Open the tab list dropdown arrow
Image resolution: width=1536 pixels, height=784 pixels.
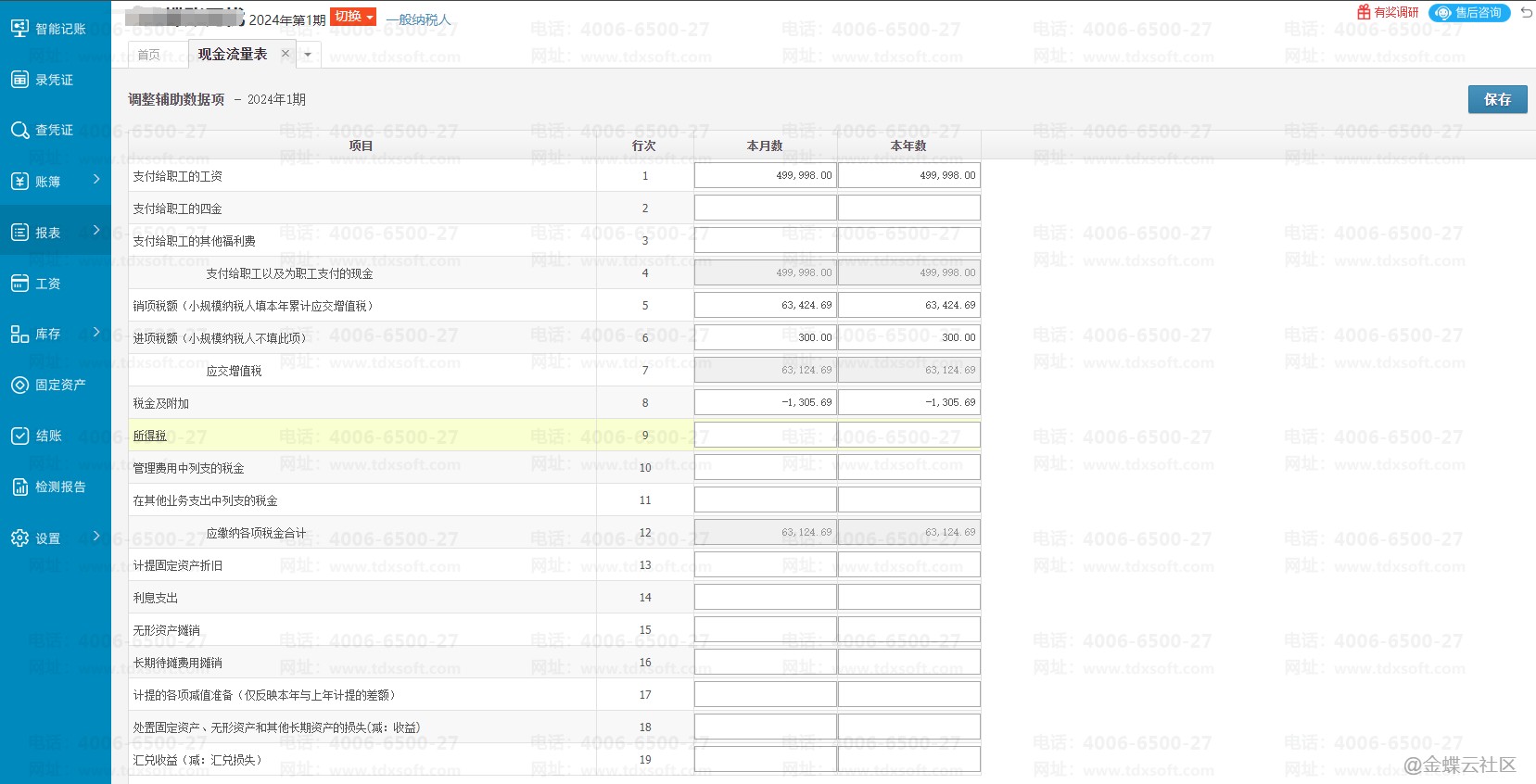pos(309,55)
